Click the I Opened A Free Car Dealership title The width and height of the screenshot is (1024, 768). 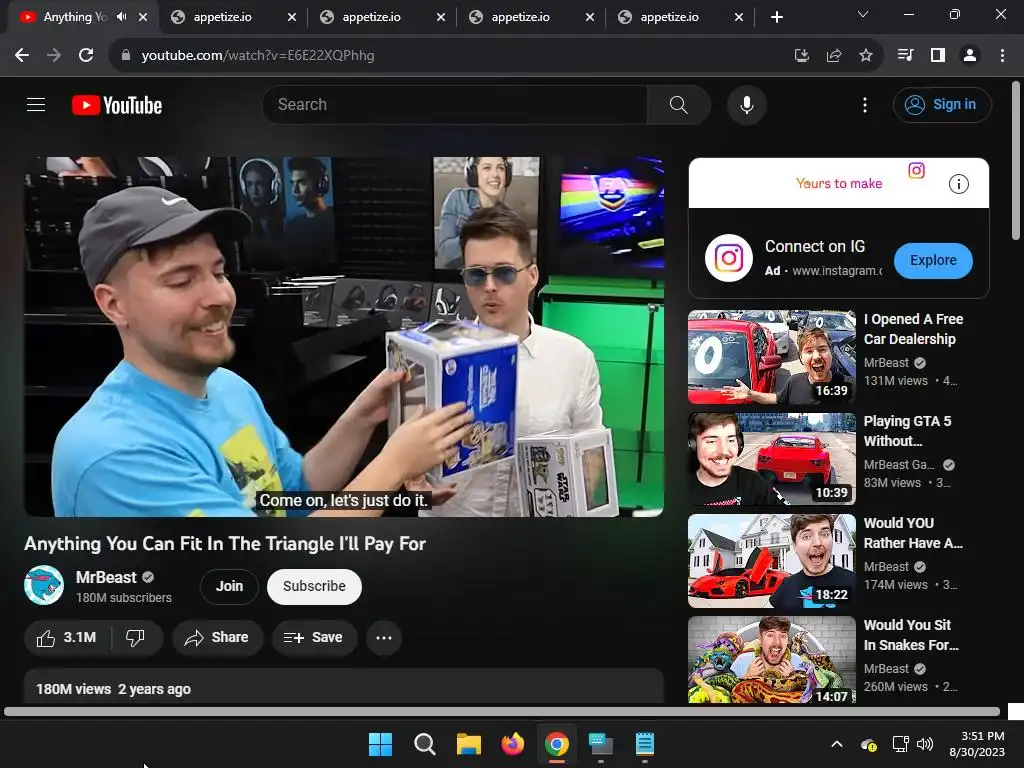click(x=913, y=329)
